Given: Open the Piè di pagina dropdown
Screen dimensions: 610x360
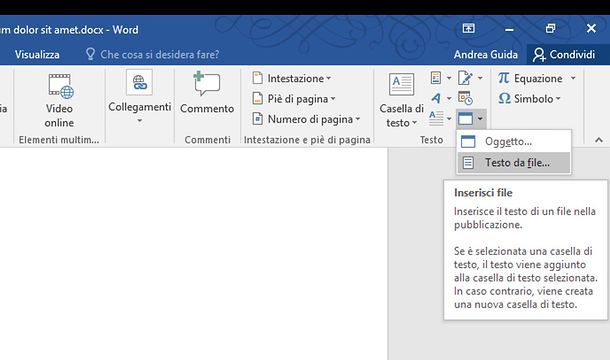Looking at the screenshot, I should click(294, 99).
